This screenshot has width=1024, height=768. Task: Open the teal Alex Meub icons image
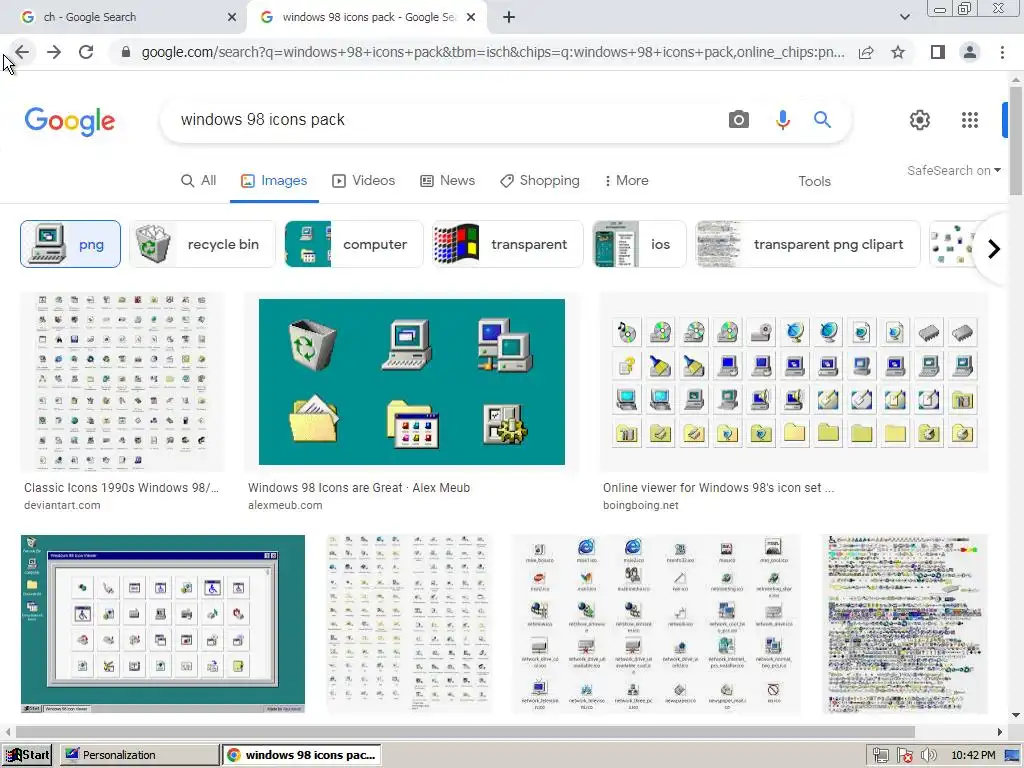pos(412,382)
